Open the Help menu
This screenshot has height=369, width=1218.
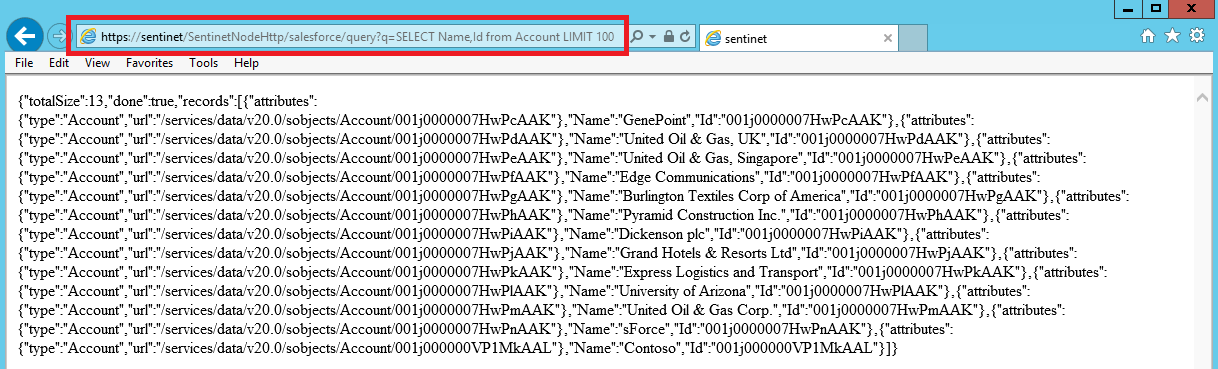[x=246, y=63]
